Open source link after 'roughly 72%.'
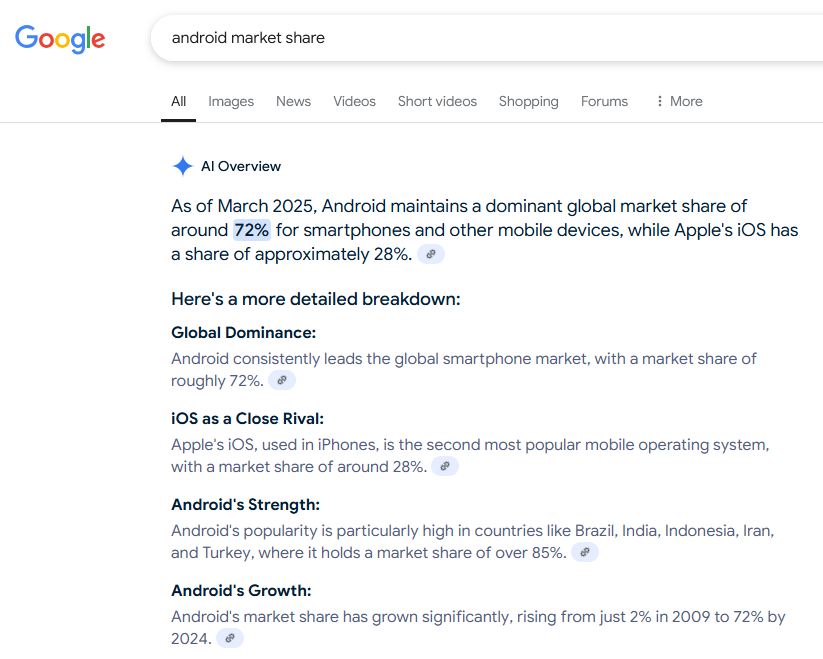Image resolution: width=823 pixels, height=659 pixels. pyautogui.click(x=282, y=380)
